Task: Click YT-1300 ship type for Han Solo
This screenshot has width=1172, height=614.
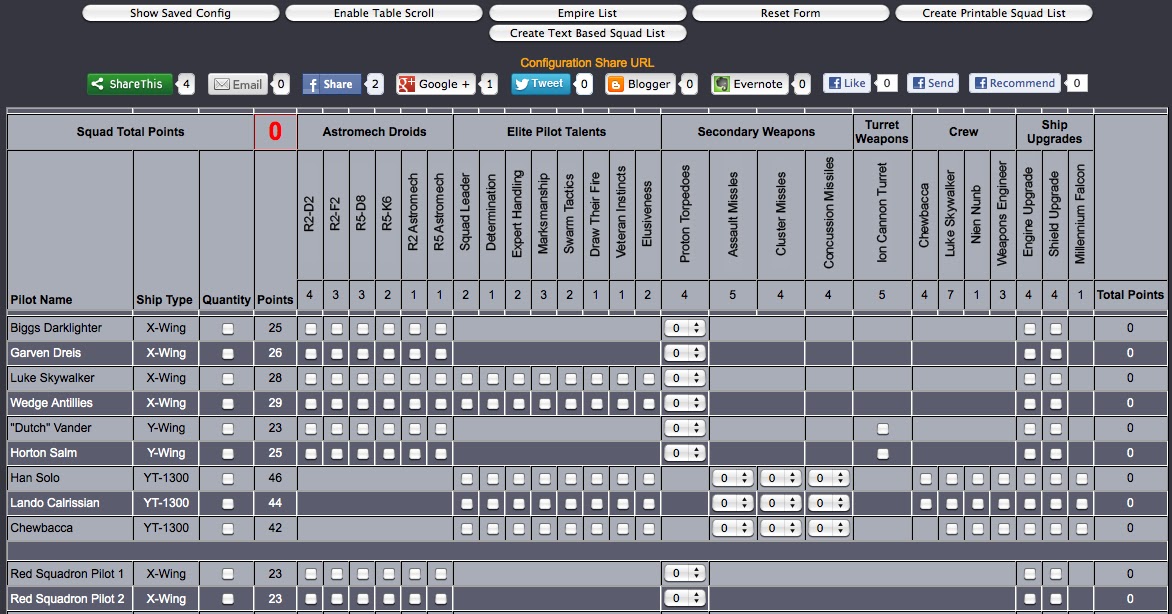Action: click(x=166, y=478)
